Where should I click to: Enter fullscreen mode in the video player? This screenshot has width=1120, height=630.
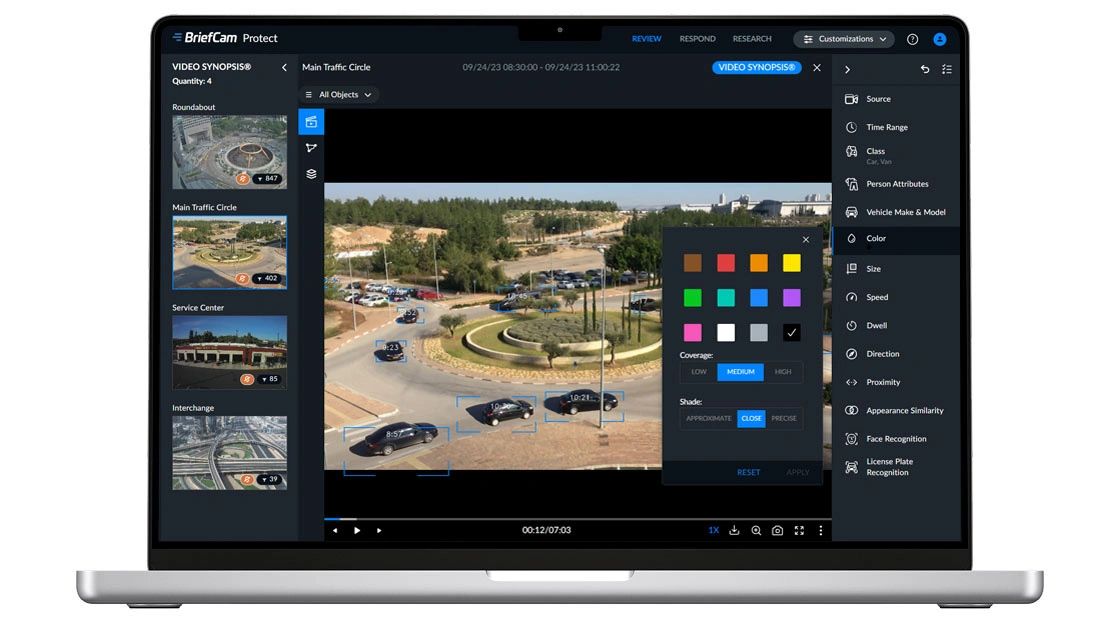coord(799,530)
